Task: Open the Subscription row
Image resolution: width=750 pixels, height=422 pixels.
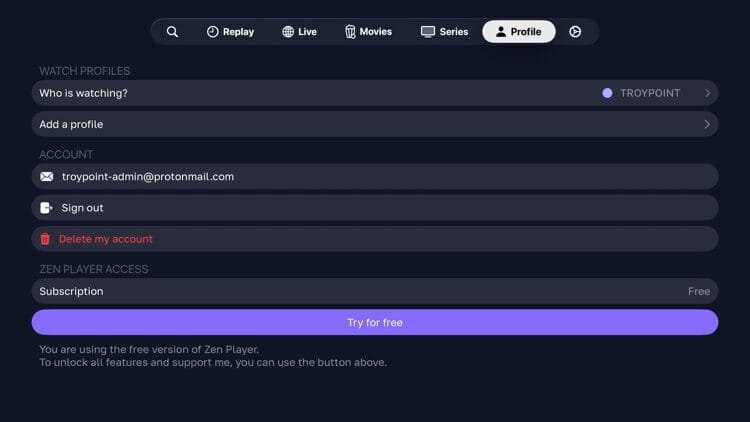Action: (375, 291)
